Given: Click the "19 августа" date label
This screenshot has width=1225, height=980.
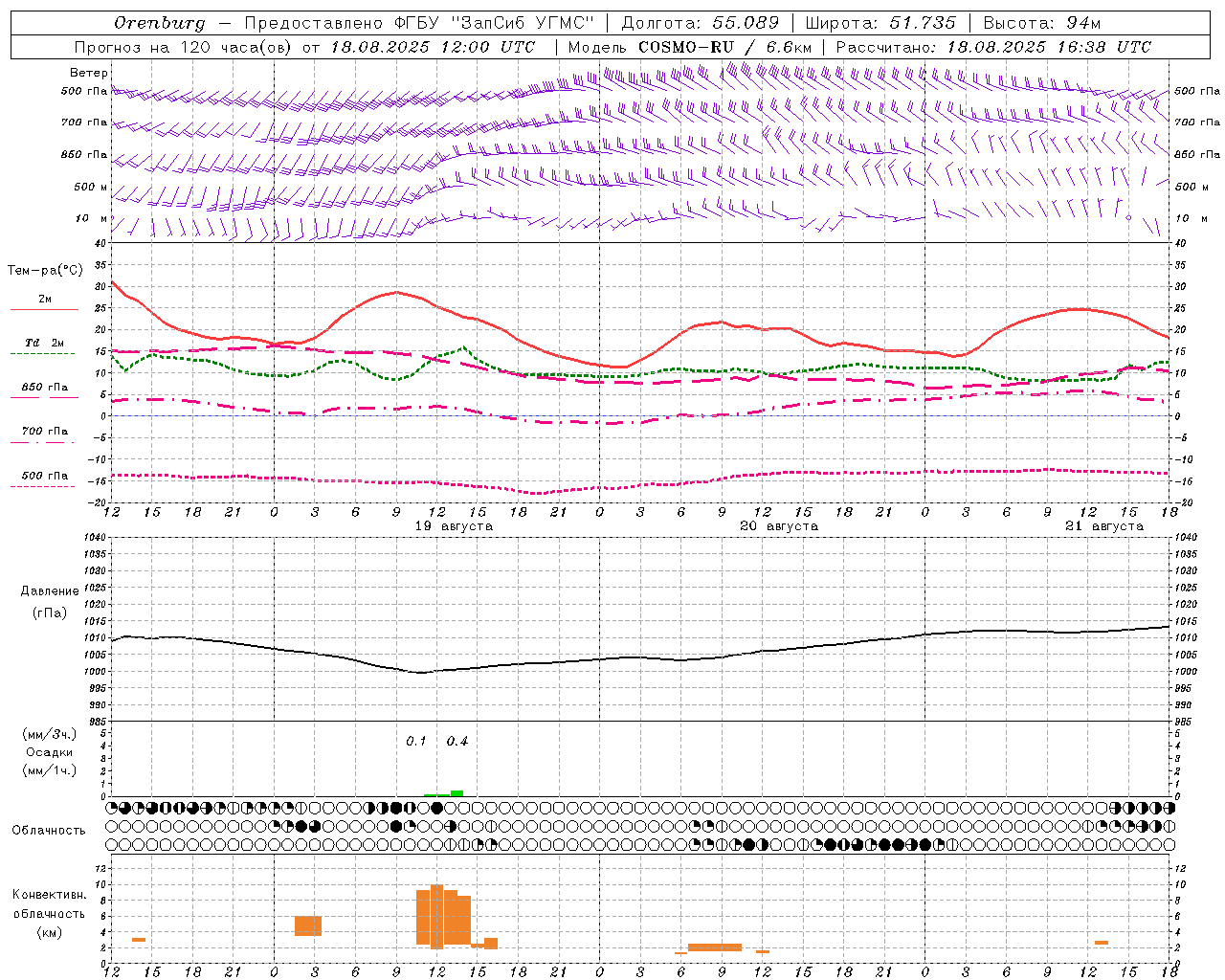Looking at the screenshot, I should [x=454, y=526].
